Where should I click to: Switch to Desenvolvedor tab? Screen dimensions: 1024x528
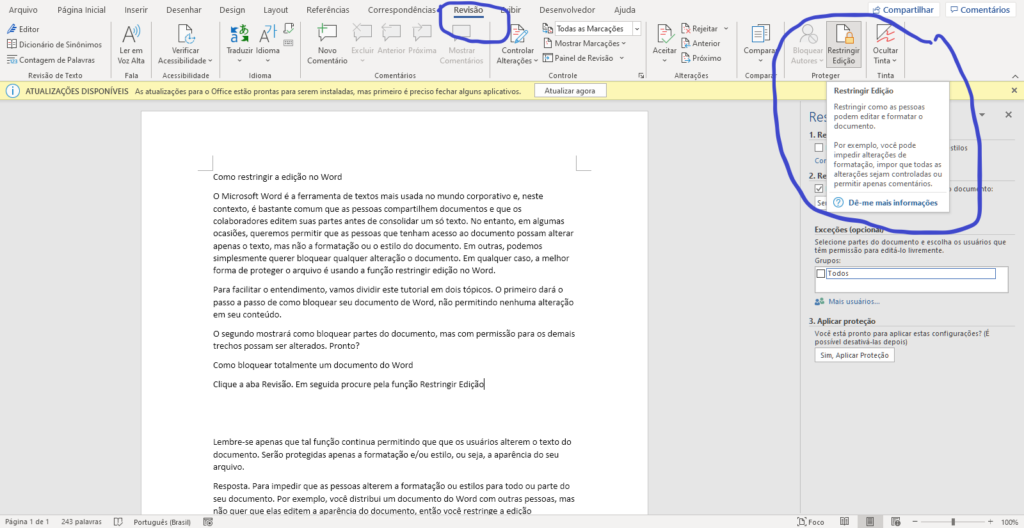coord(568,10)
